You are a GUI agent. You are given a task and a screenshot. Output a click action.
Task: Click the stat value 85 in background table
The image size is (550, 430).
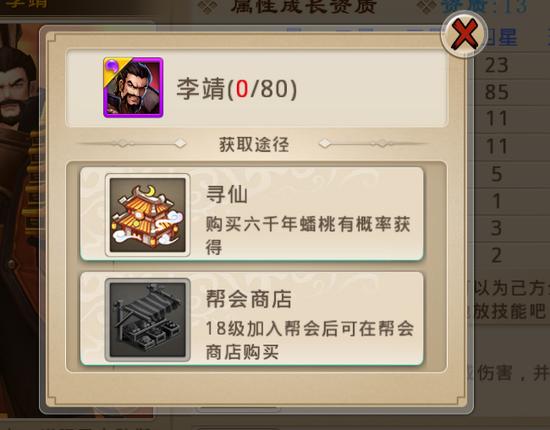pos(496,92)
